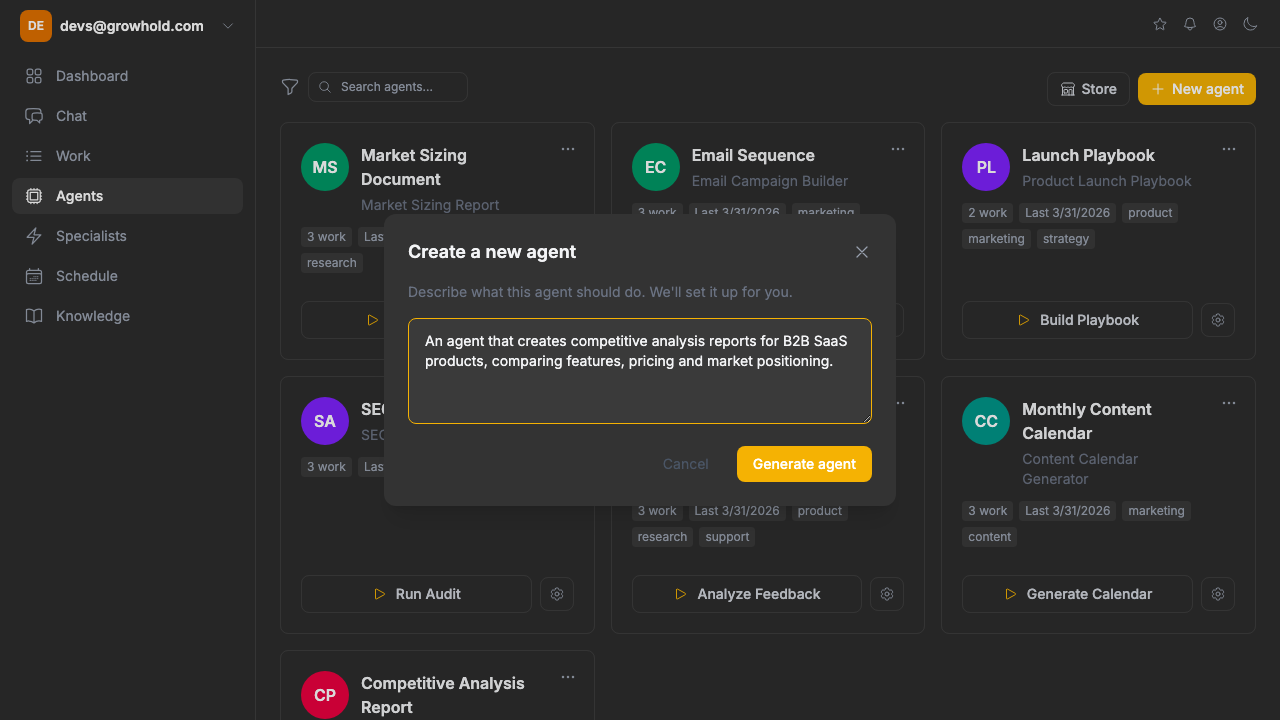1280x720 pixels.
Task: Open the Work section
Action: (x=35, y=156)
